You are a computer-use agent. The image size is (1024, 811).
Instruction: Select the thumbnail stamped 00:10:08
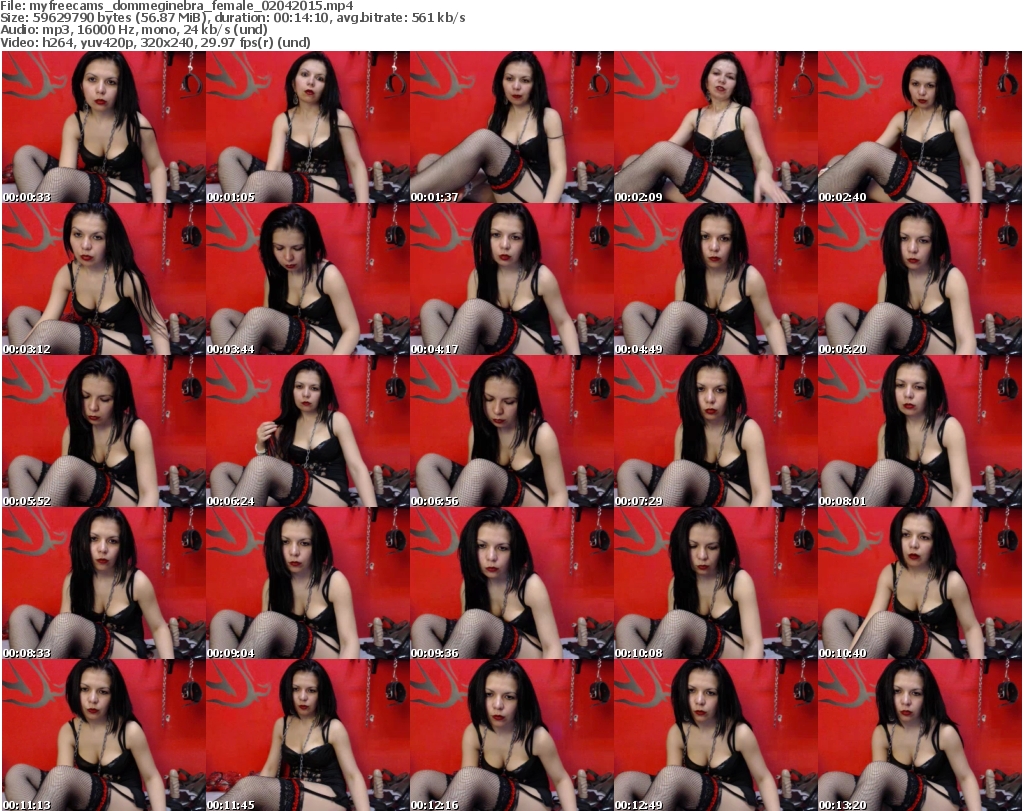[x=716, y=583]
